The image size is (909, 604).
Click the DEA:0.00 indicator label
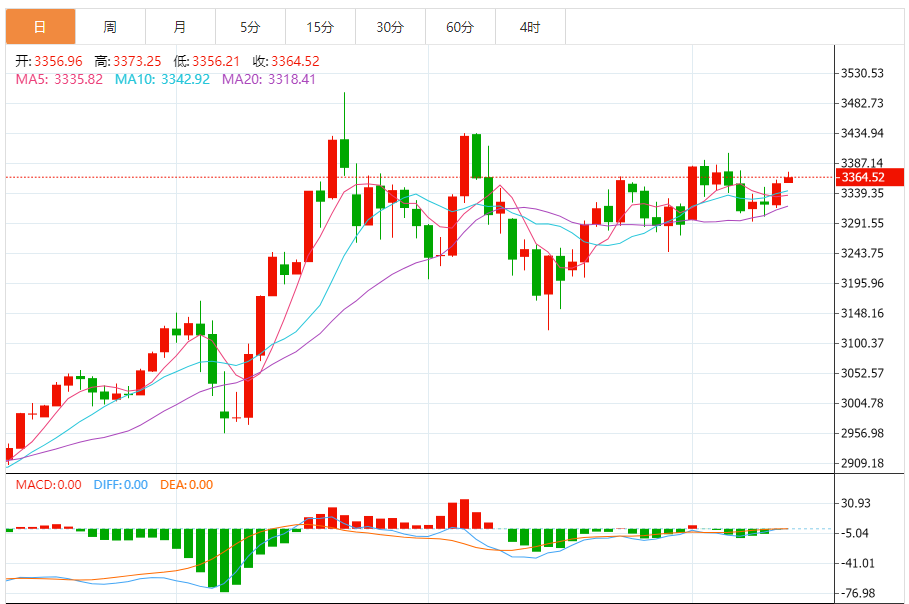[x=187, y=485]
